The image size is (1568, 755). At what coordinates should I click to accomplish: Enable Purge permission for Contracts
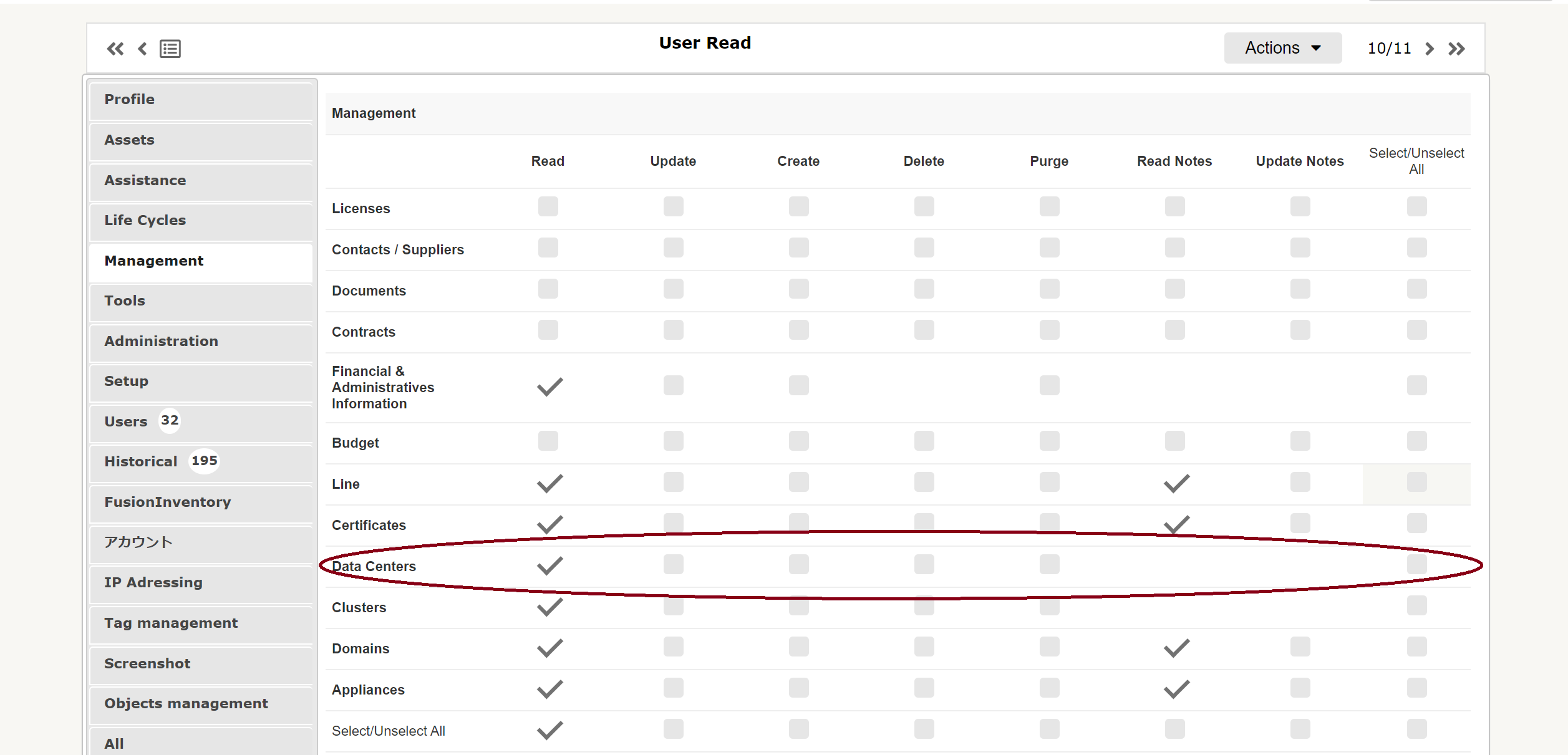tap(1049, 330)
